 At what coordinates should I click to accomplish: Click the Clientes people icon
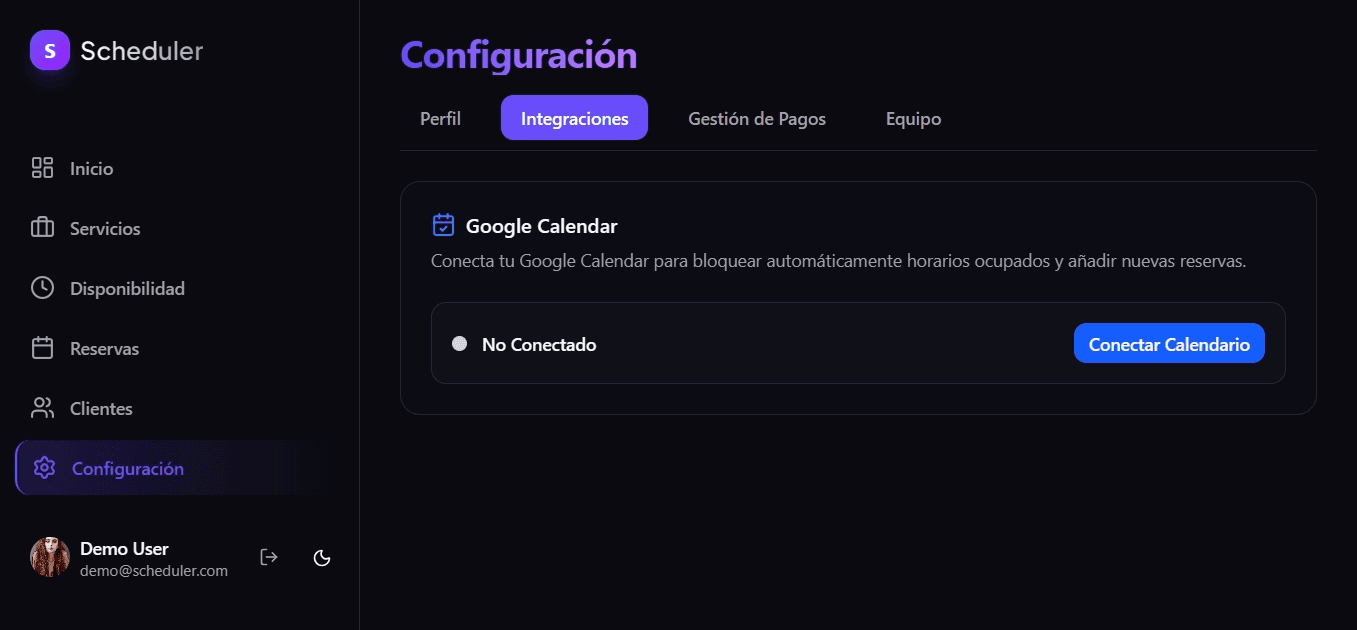tap(42, 408)
